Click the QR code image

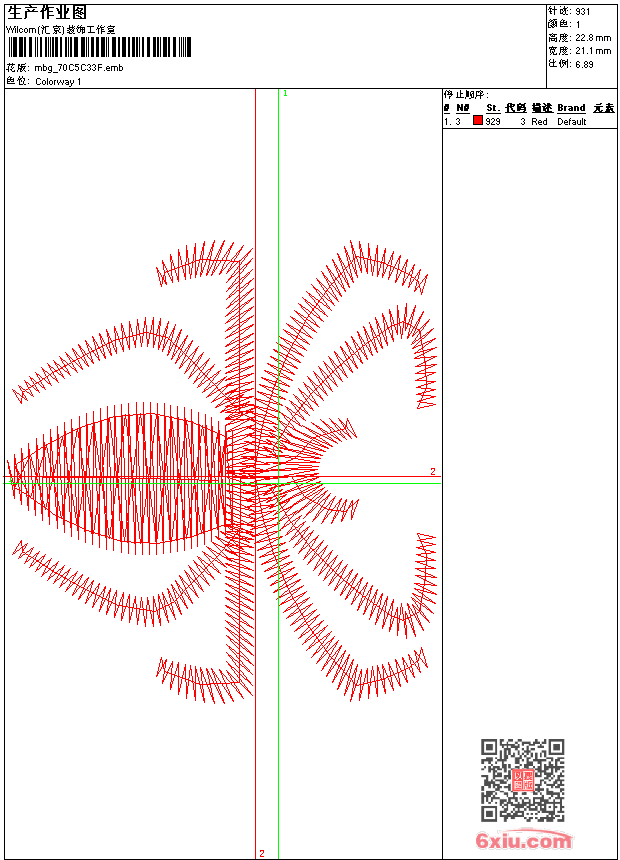click(x=523, y=780)
